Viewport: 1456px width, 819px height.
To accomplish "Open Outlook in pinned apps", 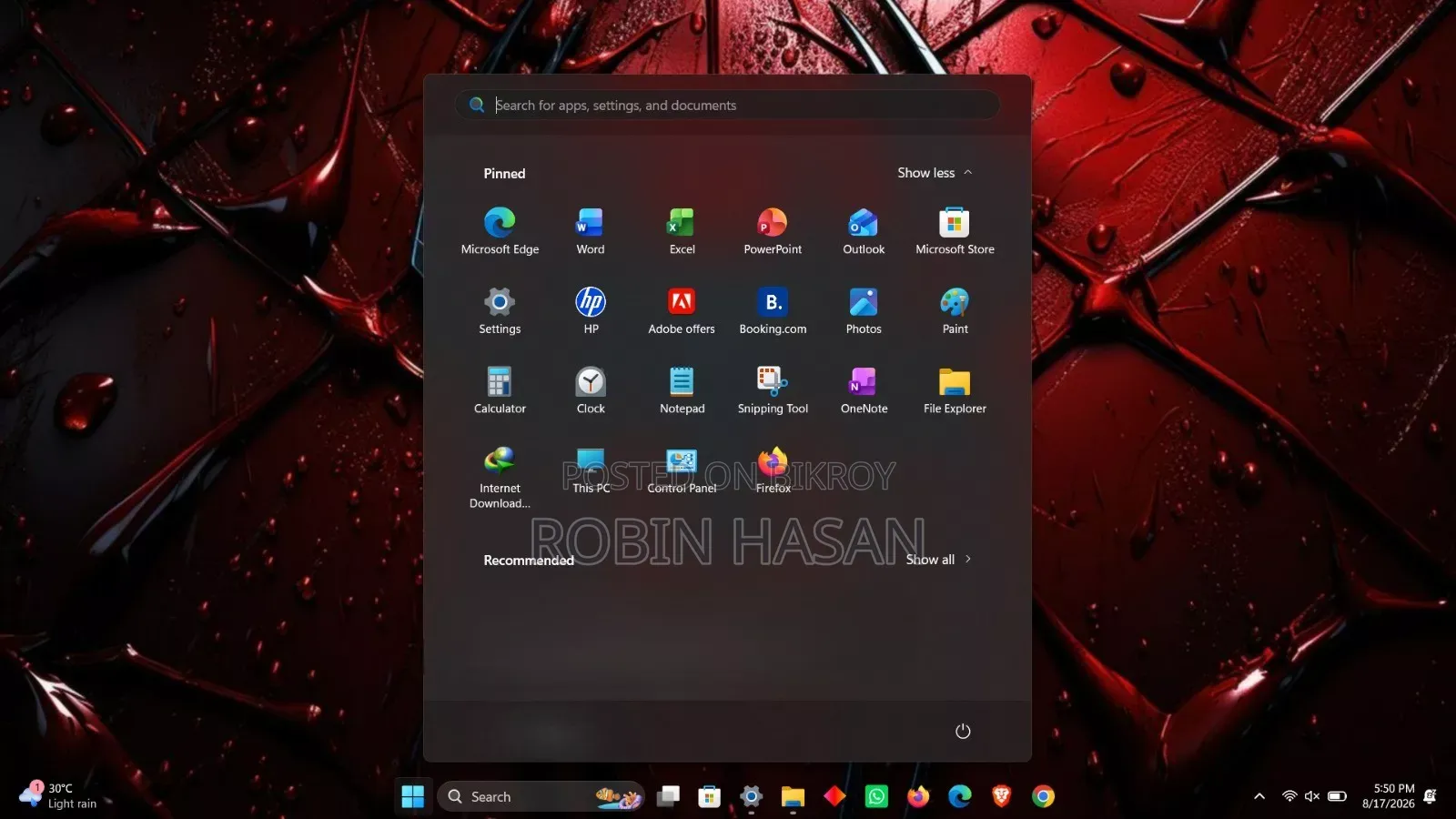I will click(x=864, y=230).
